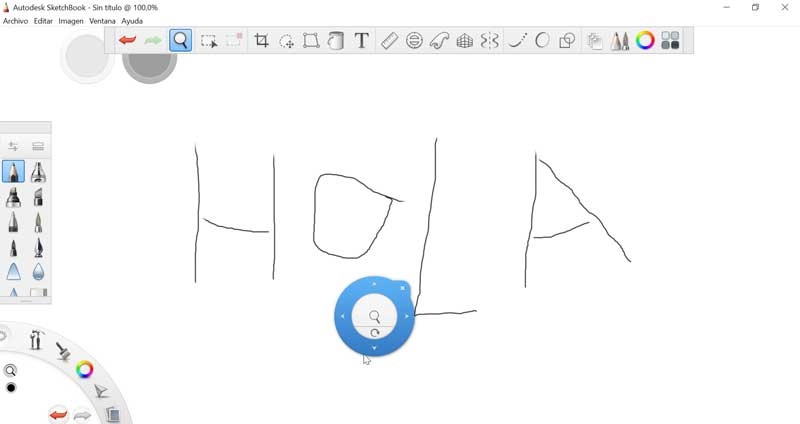Open the color wheel in the corner lagoon
The height and width of the screenshot is (424, 800).
(x=85, y=369)
